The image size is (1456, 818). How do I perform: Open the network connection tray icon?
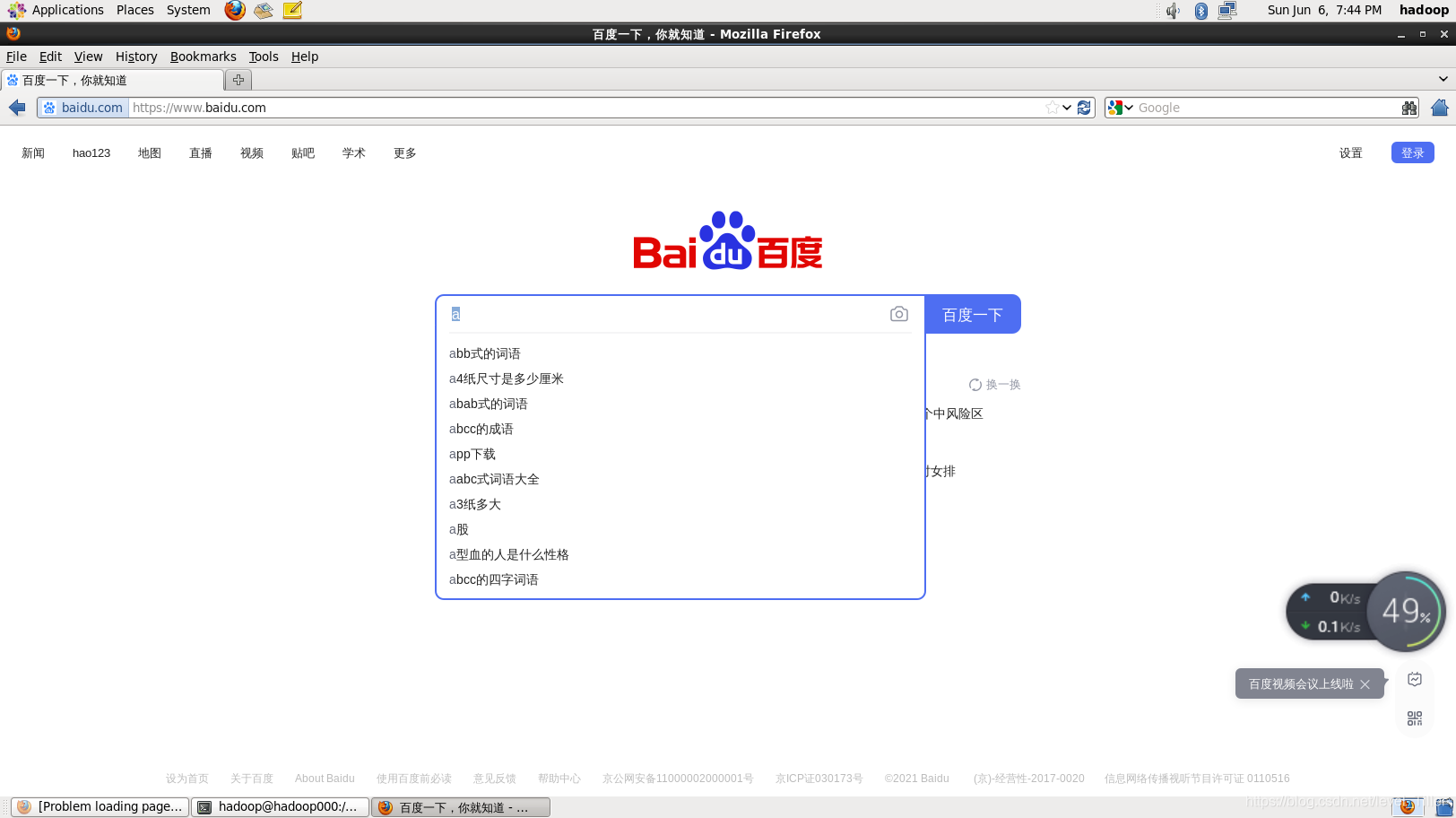[1227, 10]
